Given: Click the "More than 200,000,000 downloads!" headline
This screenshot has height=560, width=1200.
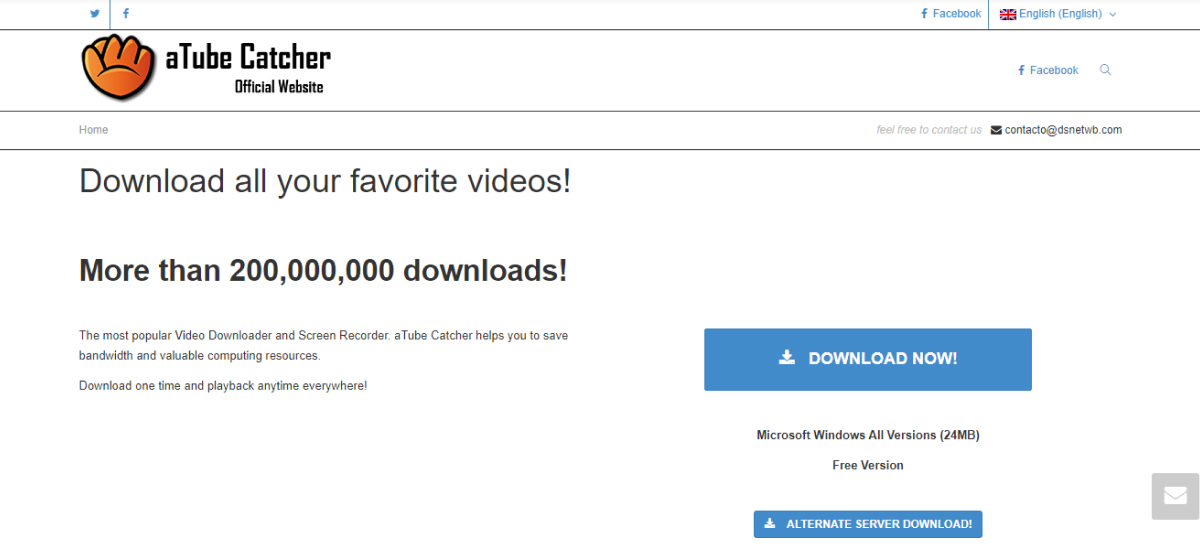Looking at the screenshot, I should pyautogui.click(x=323, y=270).
